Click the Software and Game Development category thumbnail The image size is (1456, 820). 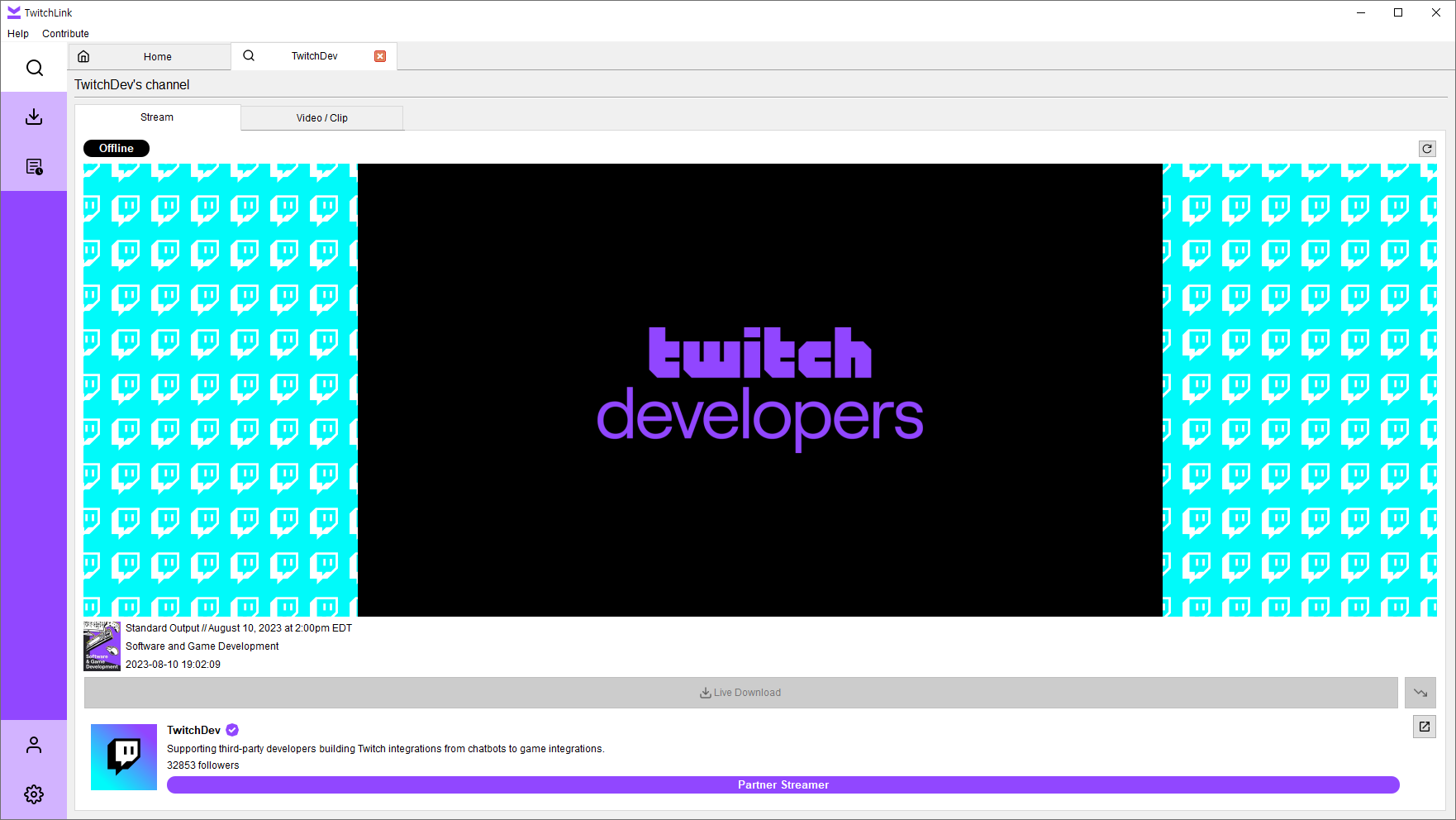(102, 646)
